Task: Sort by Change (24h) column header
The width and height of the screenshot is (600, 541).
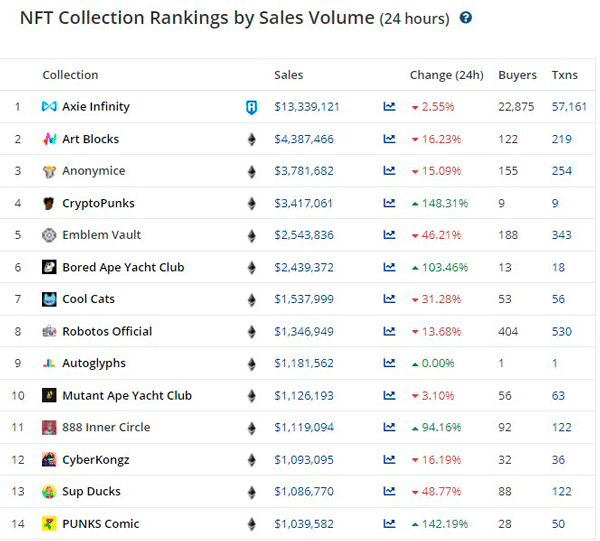Action: pyautogui.click(x=447, y=75)
